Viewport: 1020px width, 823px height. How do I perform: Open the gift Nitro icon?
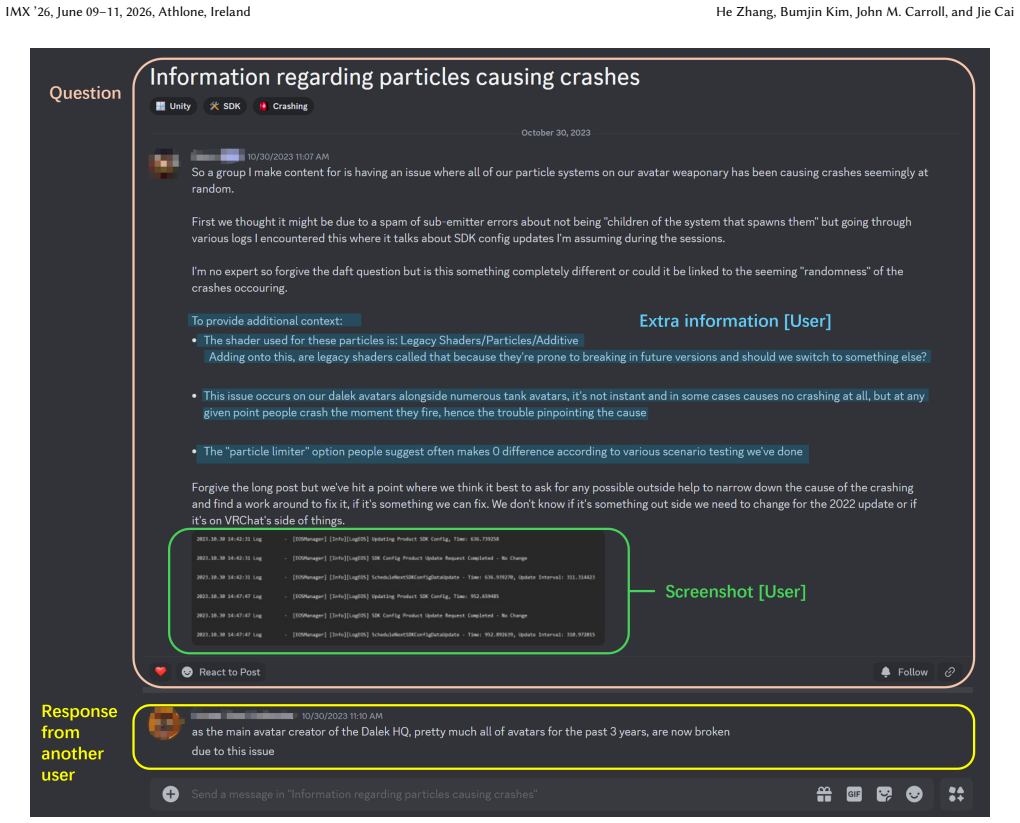(x=824, y=794)
